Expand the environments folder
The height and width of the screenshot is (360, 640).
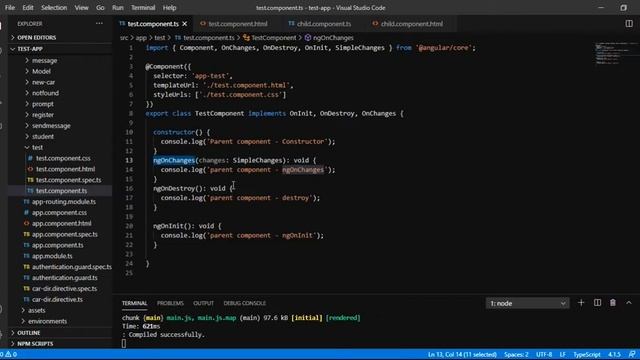pyautogui.click(x=47, y=321)
